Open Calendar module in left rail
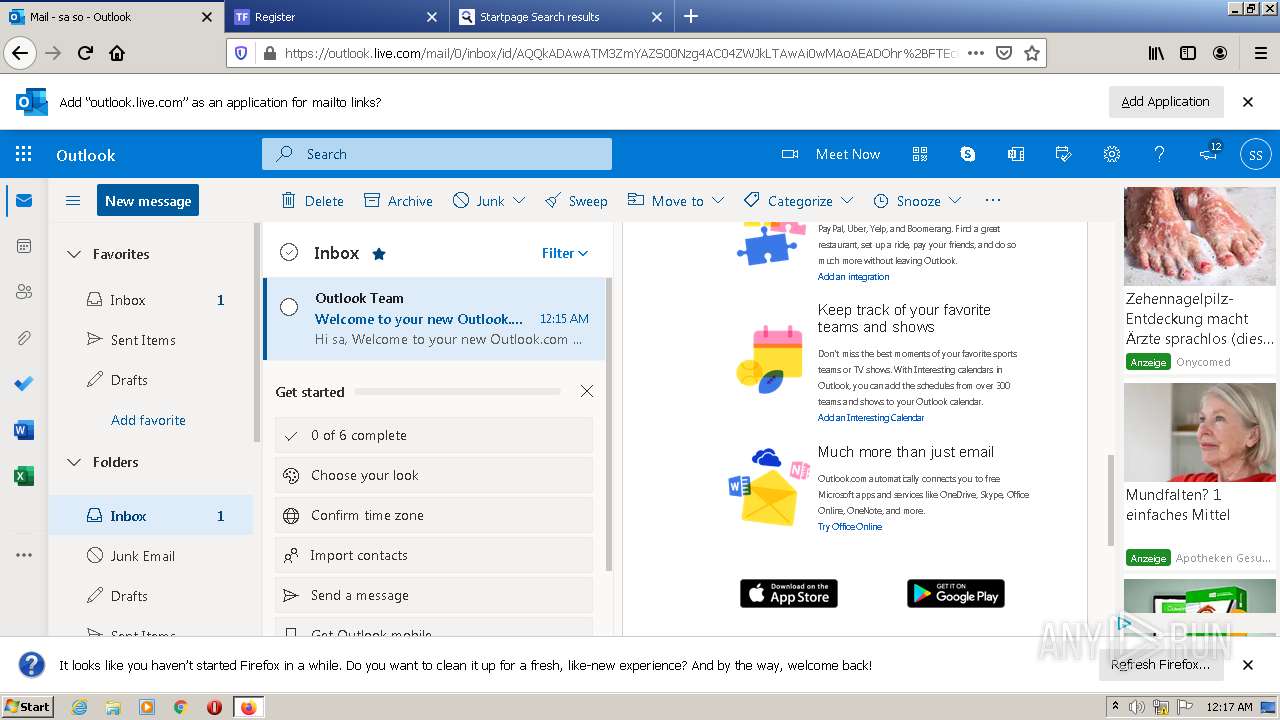This screenshot has height=720, width=1280. point(24,246)
